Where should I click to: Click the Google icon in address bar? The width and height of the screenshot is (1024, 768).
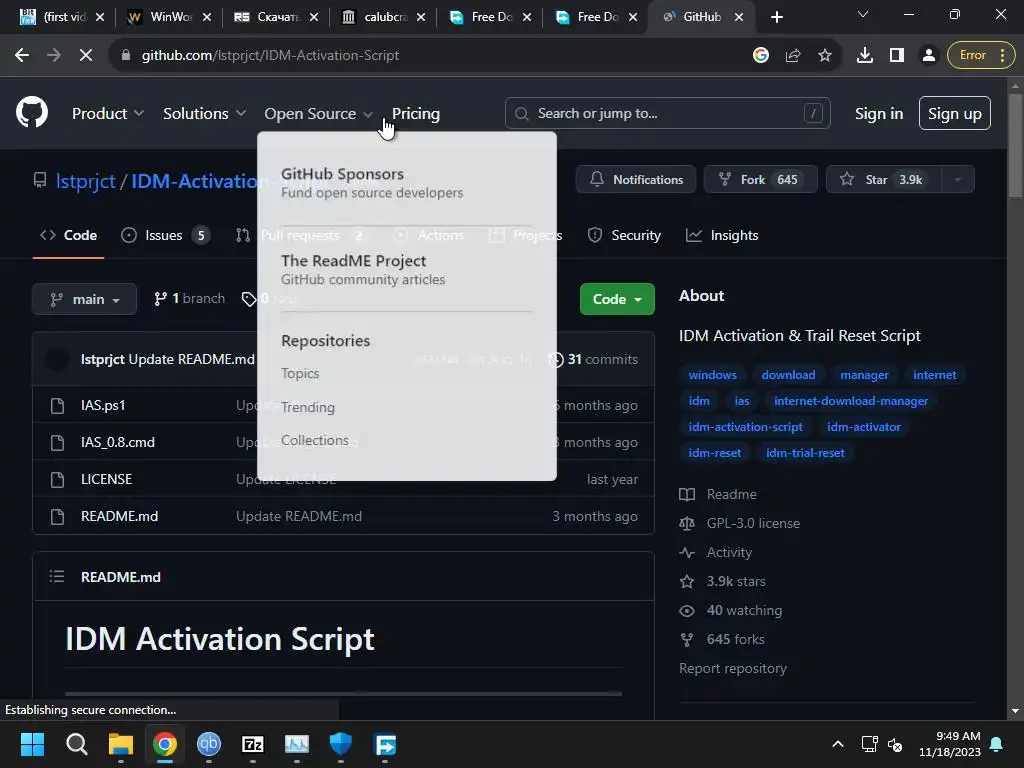(761, 56)
